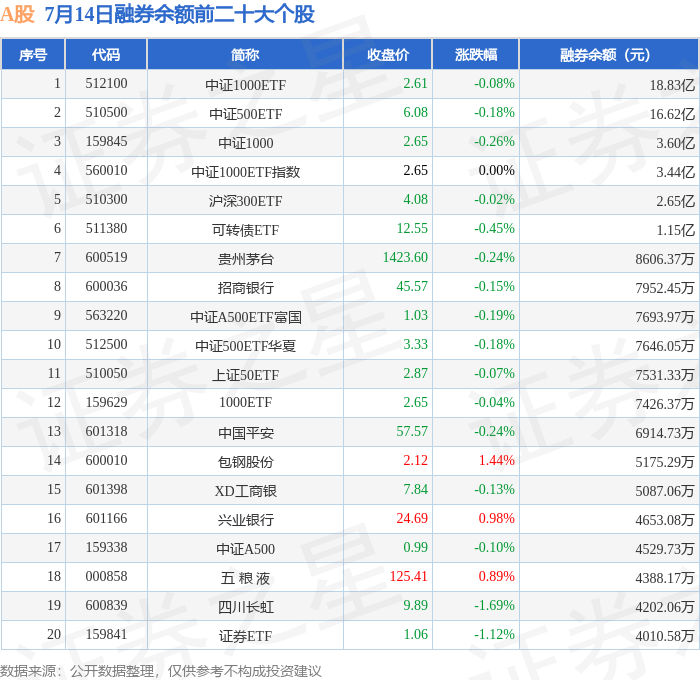Viewport: 700px width, 680px height.
Task: Click the name 兴业银行
Action: [x=246, y=520]
